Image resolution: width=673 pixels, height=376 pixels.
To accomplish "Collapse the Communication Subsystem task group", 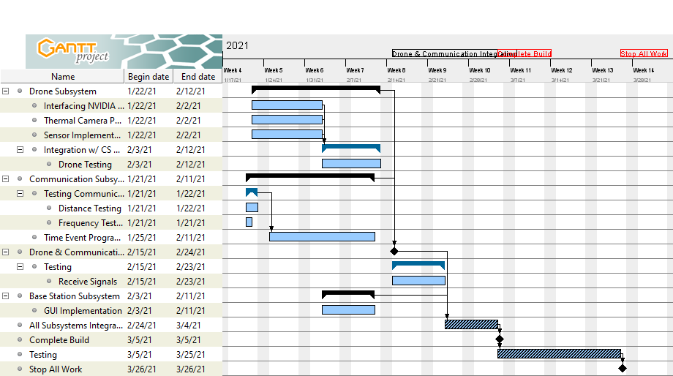I will pos(6,179).
